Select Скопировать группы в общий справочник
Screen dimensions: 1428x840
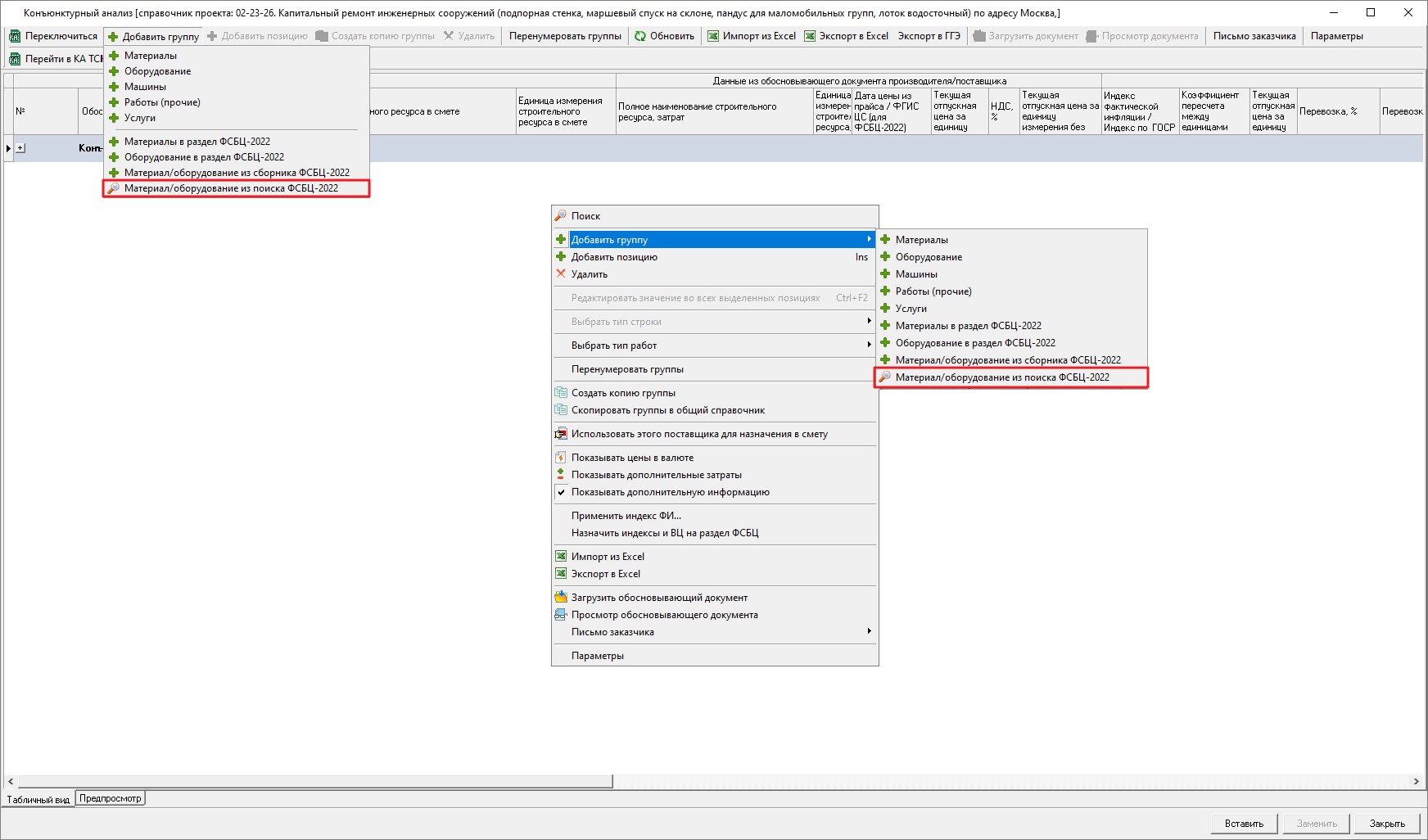715,410
